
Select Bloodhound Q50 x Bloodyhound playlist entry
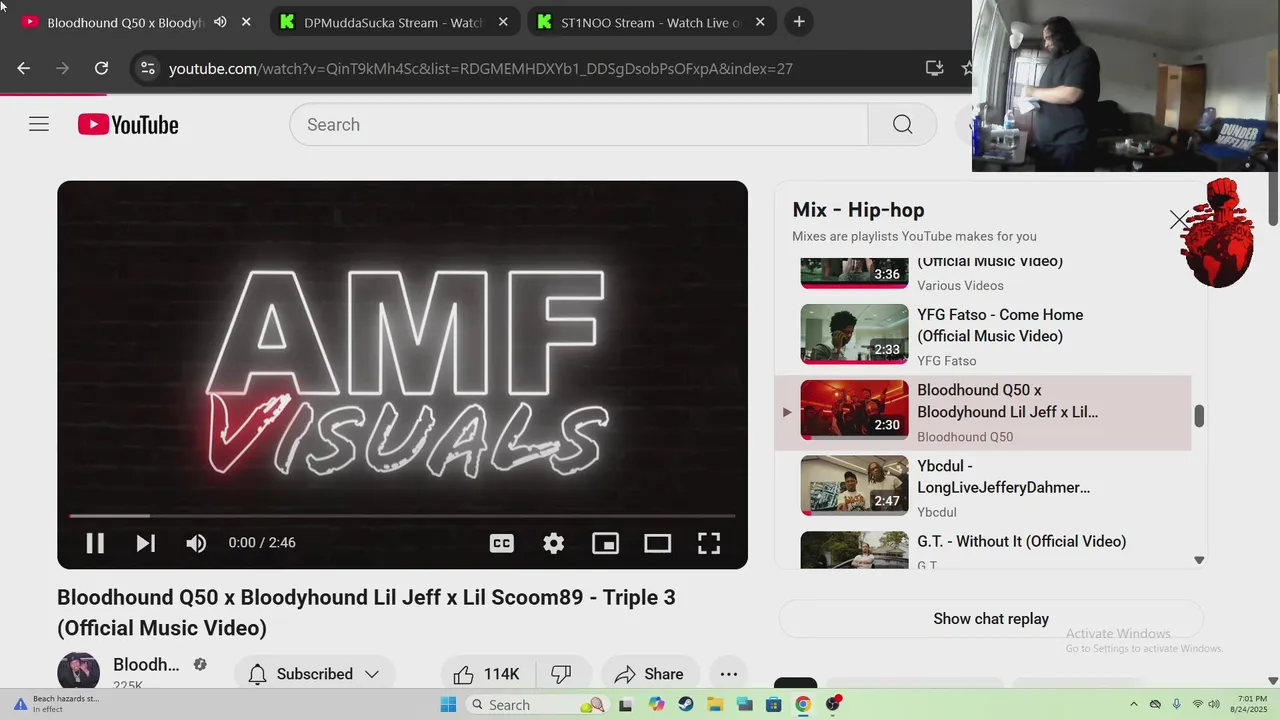[x=983, y=412]
